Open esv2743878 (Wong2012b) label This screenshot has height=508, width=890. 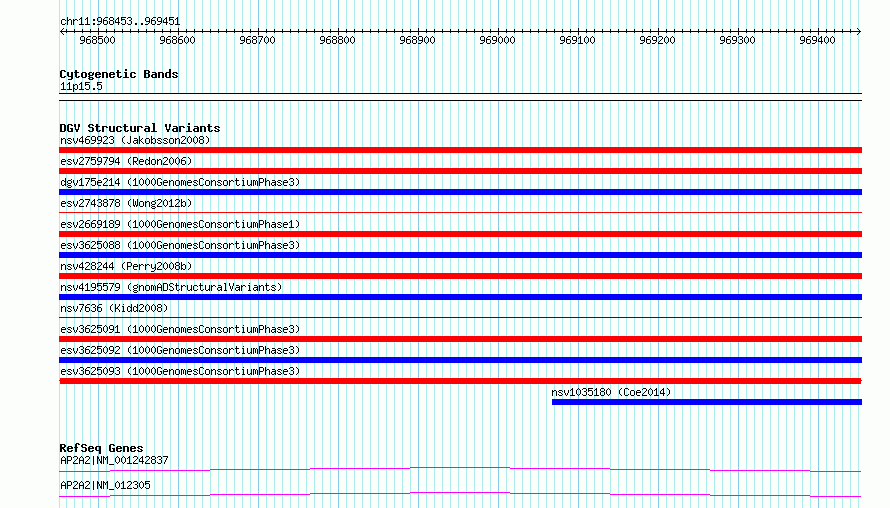[126, 203]
